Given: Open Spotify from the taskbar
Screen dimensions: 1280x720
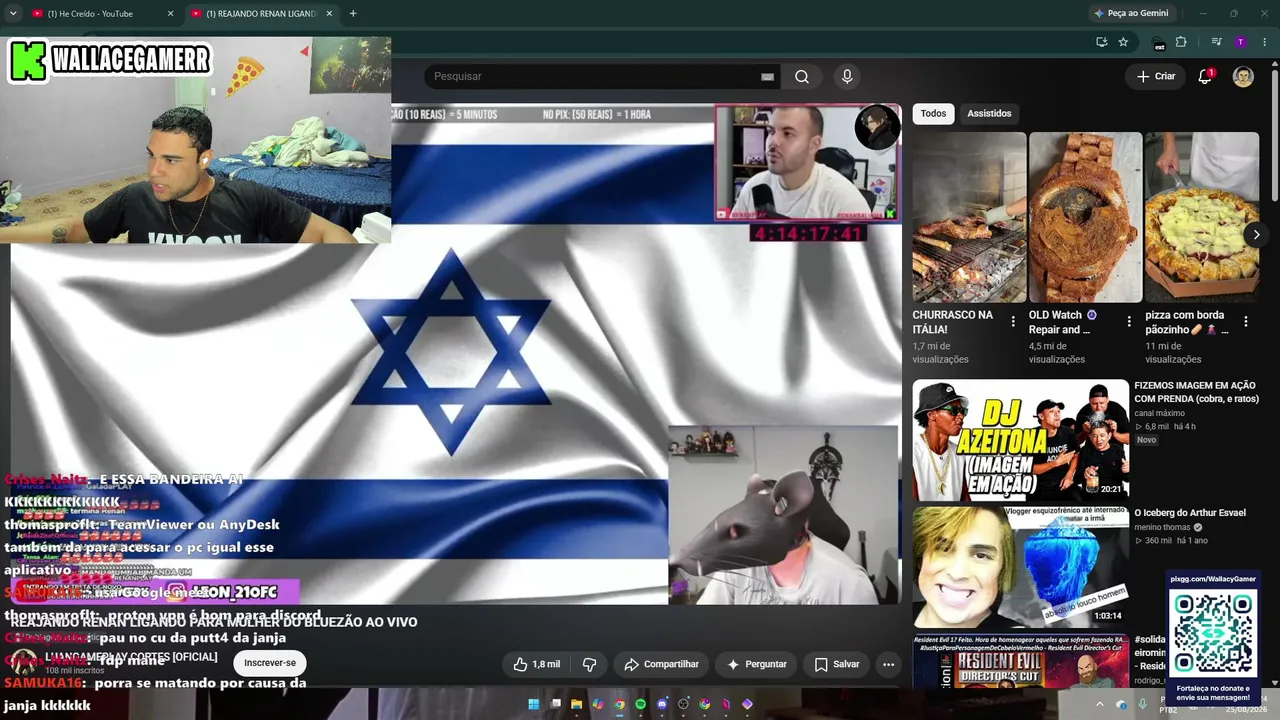Looking at the screenshot, I should (641, 704).
